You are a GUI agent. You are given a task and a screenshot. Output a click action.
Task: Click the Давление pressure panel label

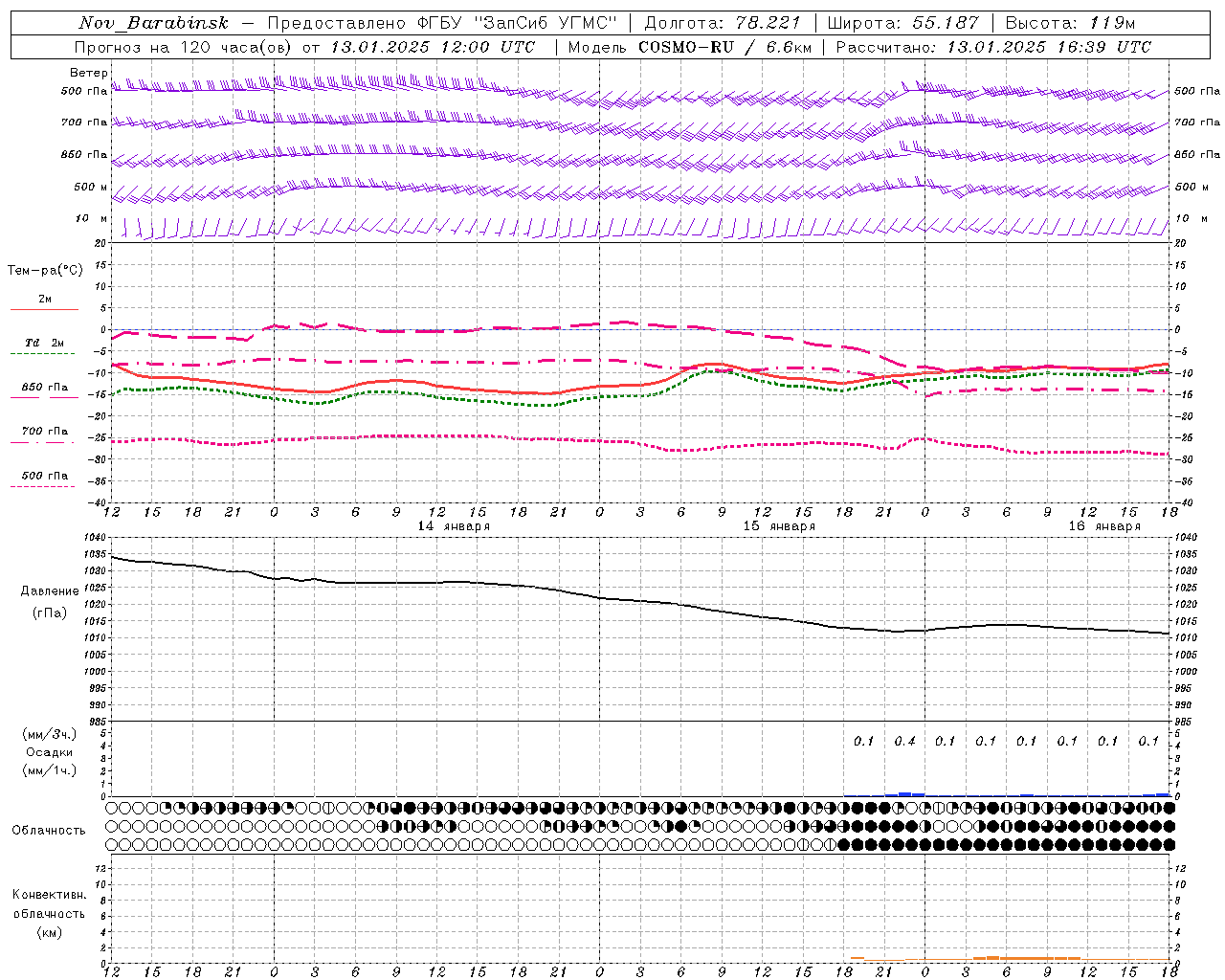tap(50, 591)
